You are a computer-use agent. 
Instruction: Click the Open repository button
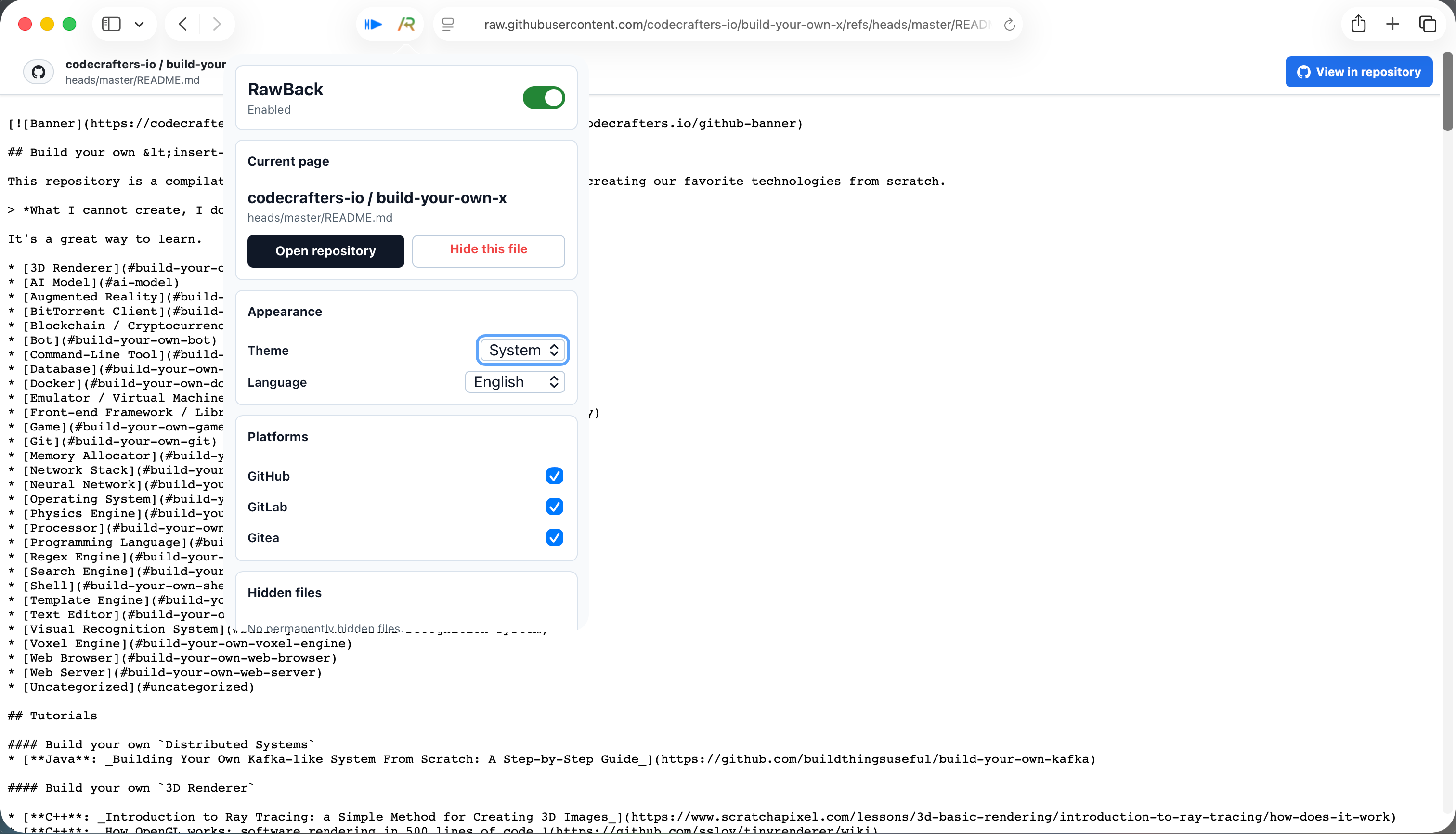coord(325,251)
